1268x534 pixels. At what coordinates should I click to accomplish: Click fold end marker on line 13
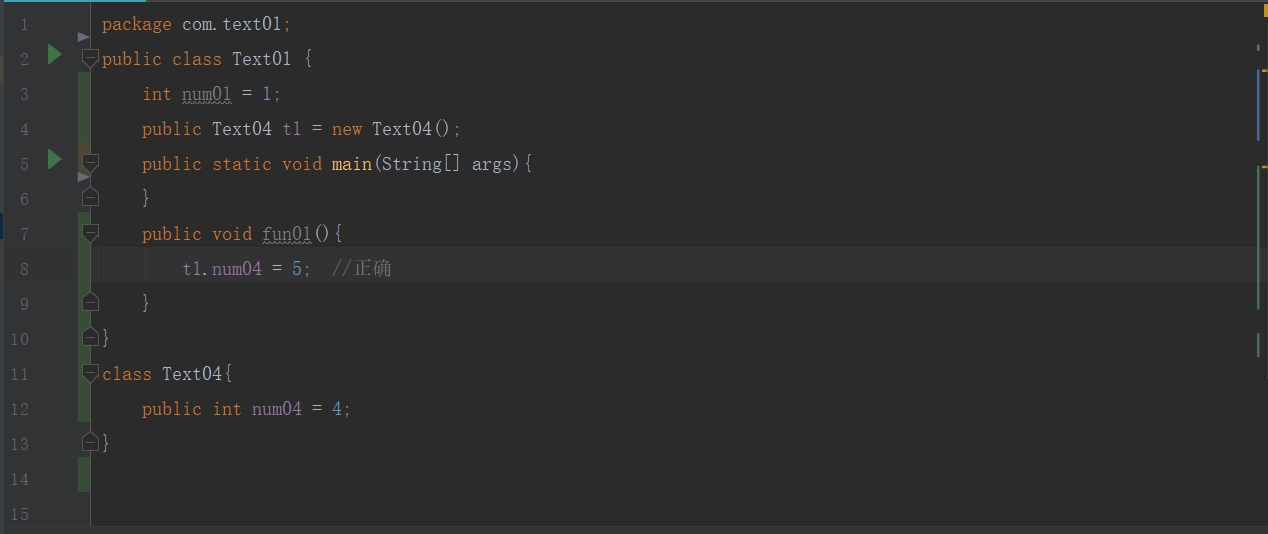90,441
